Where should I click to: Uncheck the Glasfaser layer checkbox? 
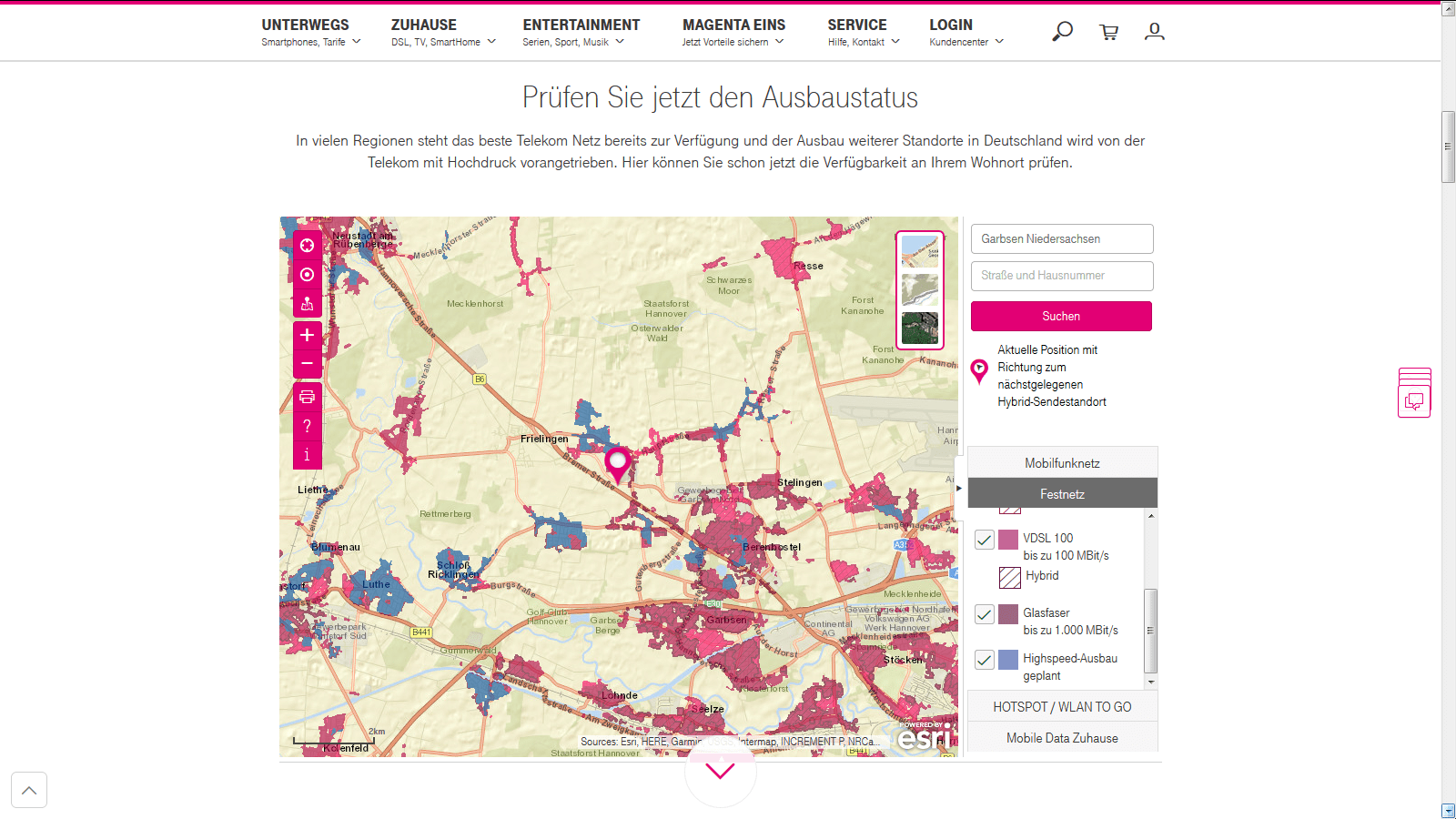[x=985, y=614]
